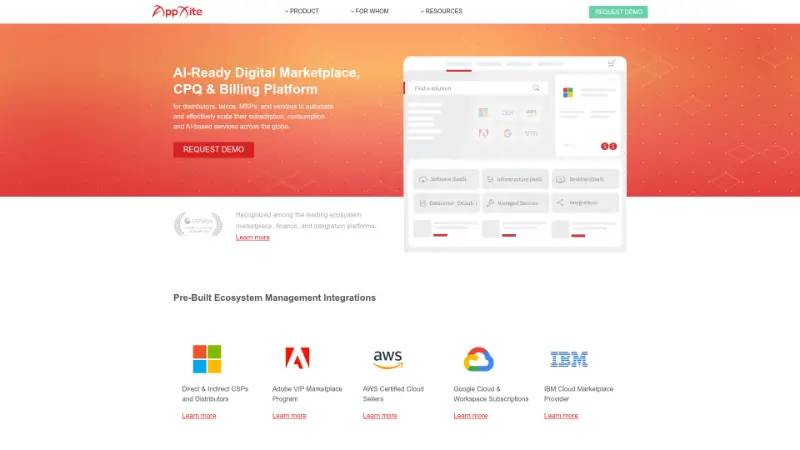Click the Google icon in mockup grid
The image size is (800, 450).
[x=507, y=133]
